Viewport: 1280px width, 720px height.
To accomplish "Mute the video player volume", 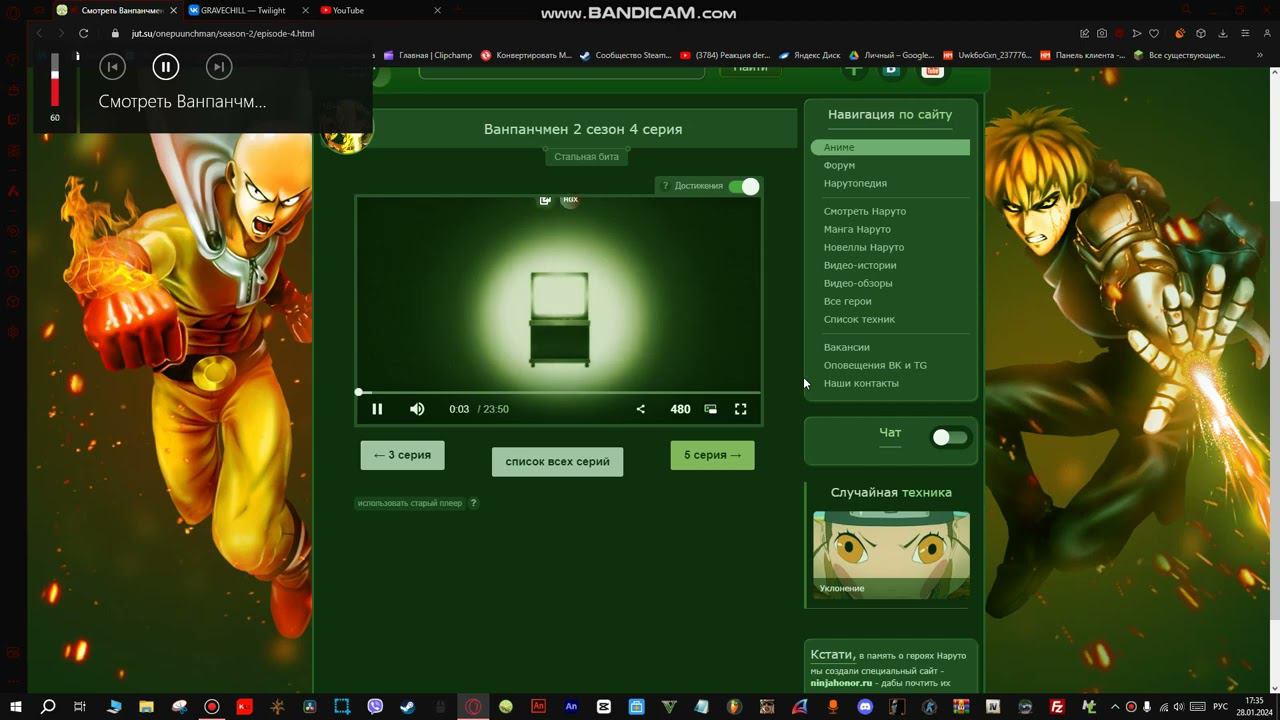I will point(417,409).
